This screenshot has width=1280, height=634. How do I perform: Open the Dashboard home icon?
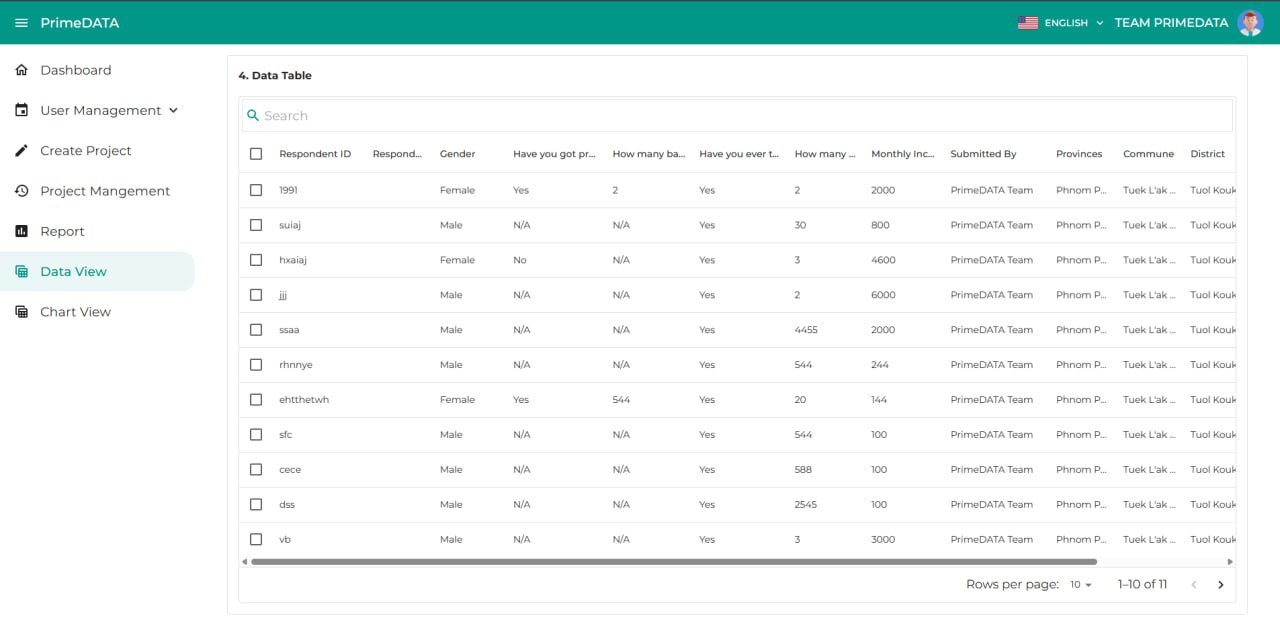(21, 70)
